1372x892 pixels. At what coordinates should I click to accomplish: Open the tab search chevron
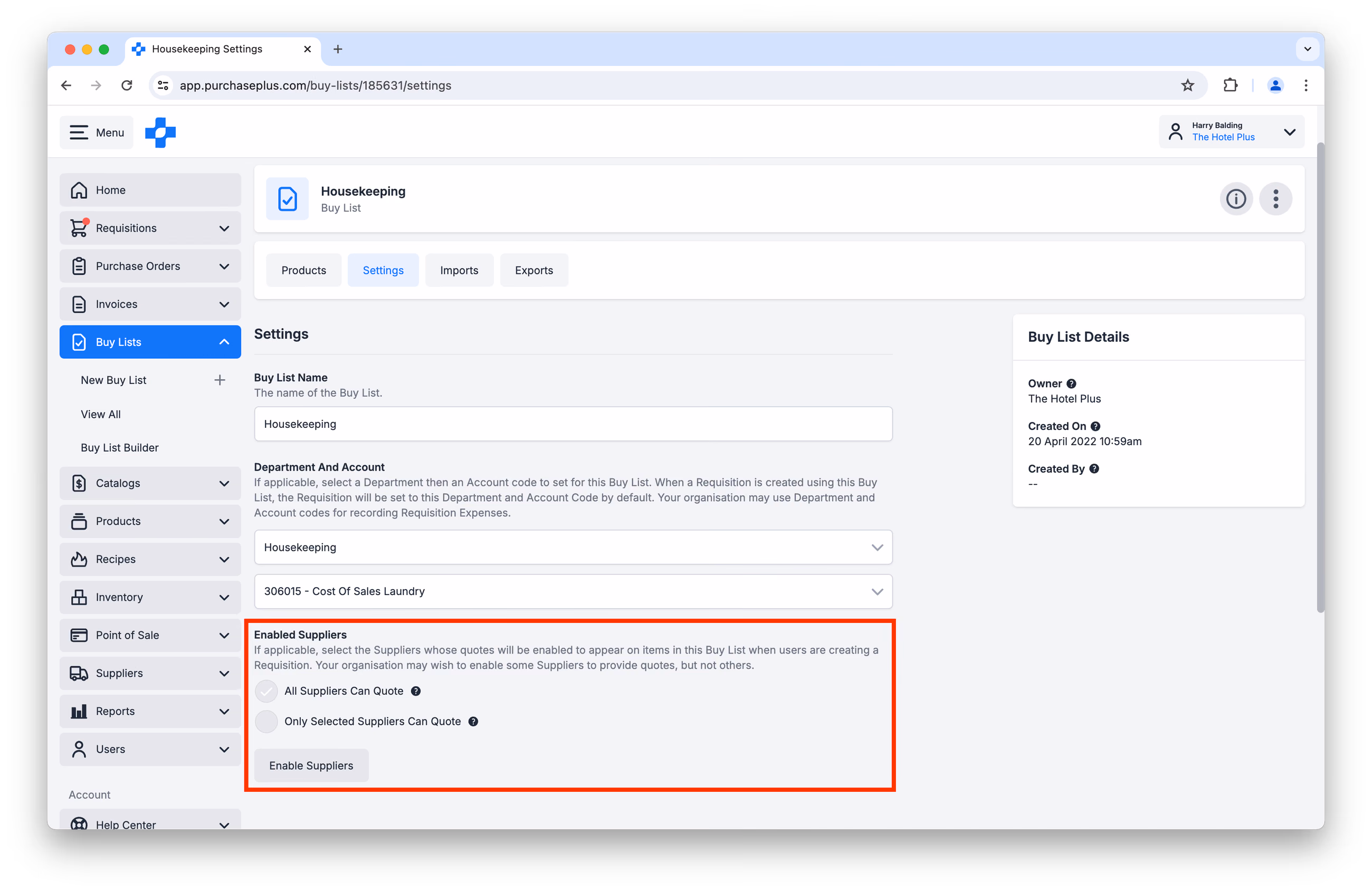pos(1308,50)
